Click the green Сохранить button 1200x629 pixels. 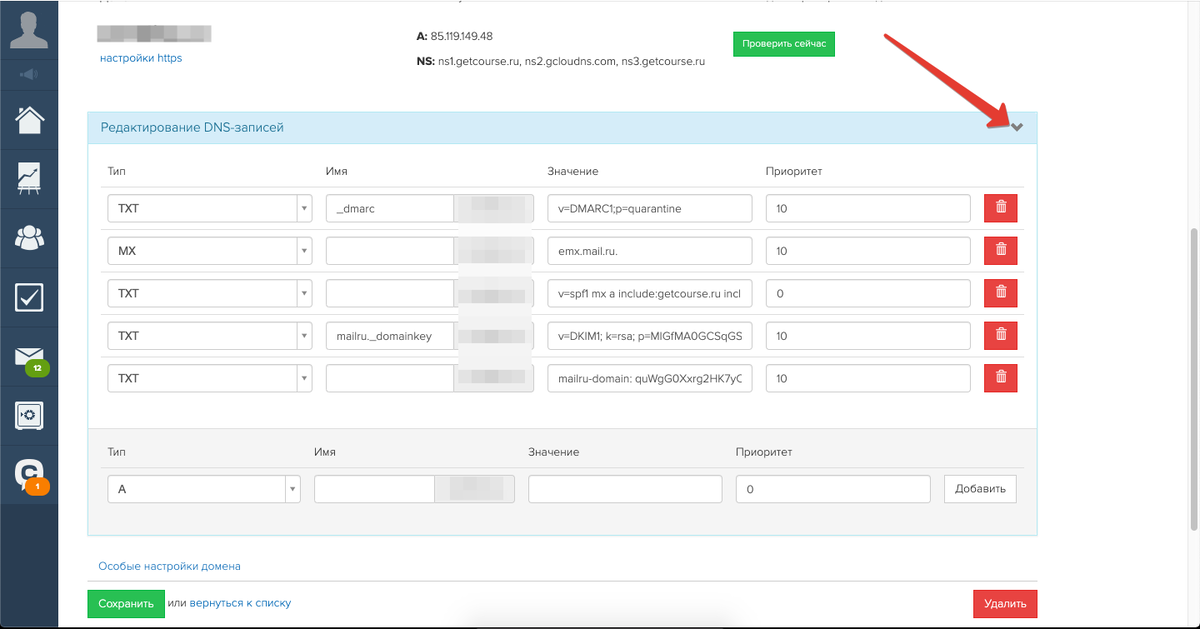pos(126,604)
